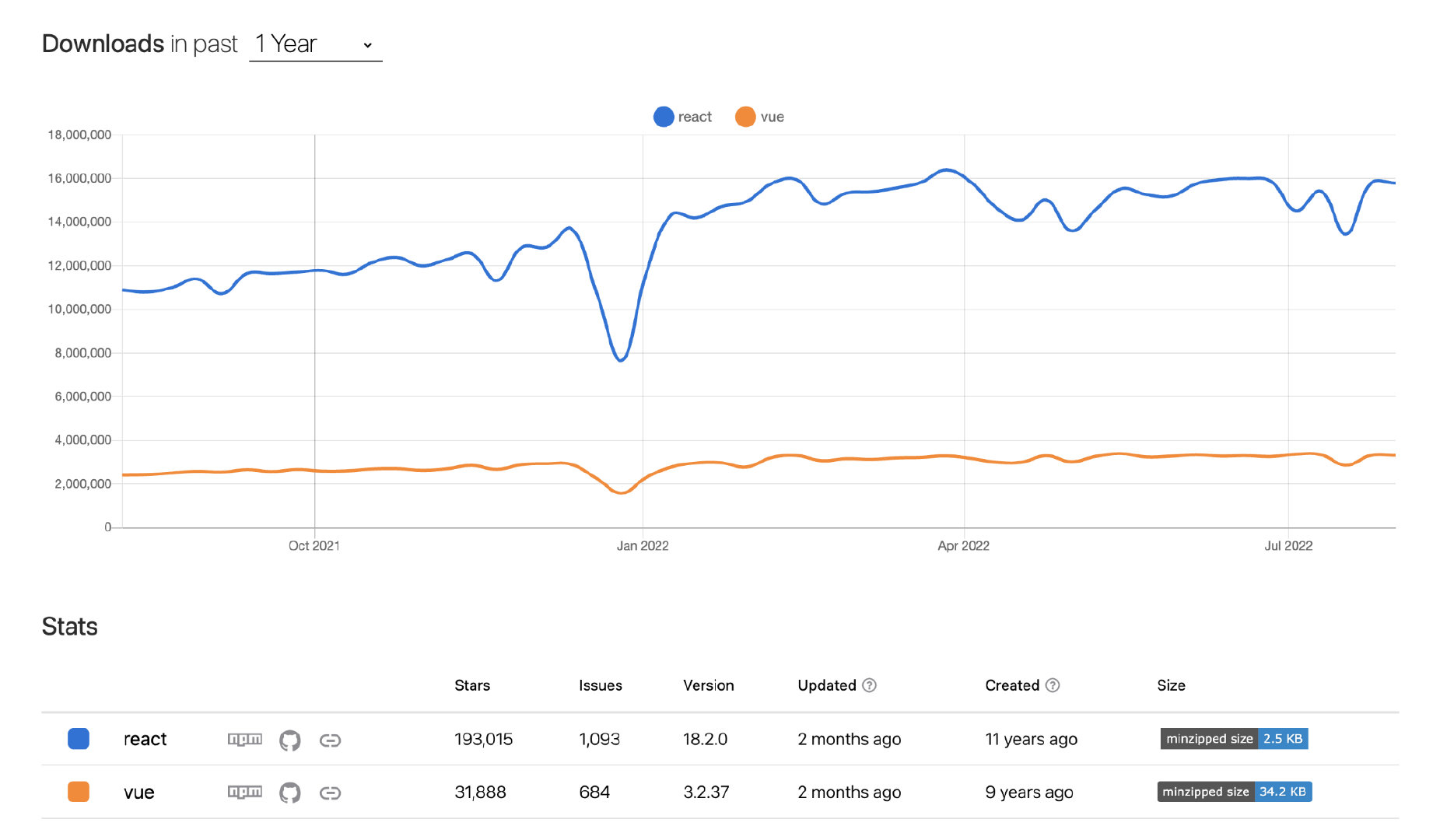Click blue react color swatch in Stats
Image resolution: width=1440 pixels, height=840 pixels.
coord(79,738)
